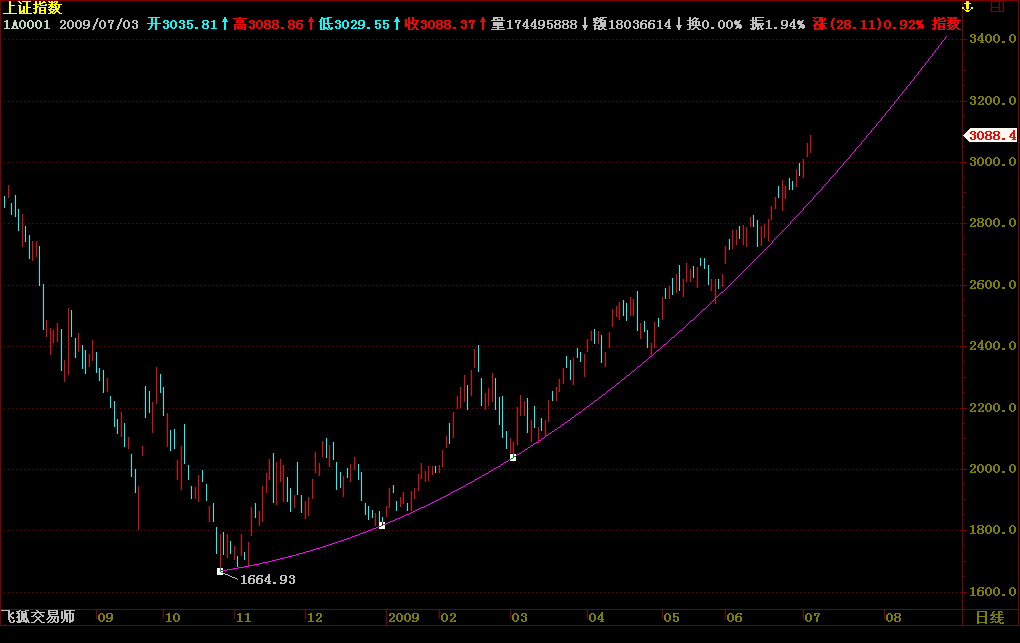
Task: Click the 2600.0 price axis label
Action: [x=992, y=285]
